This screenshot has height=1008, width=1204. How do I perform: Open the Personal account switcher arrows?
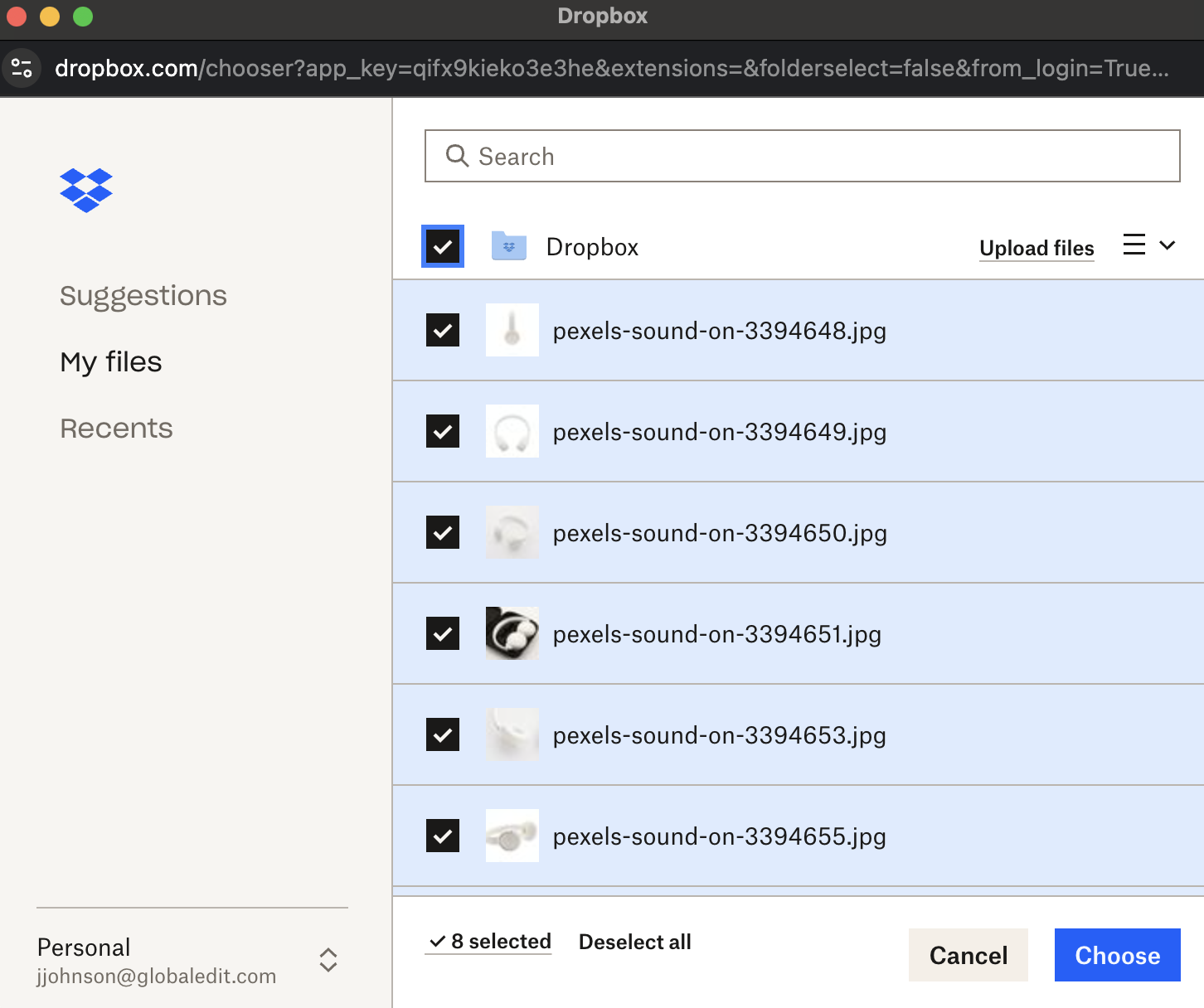328,960
